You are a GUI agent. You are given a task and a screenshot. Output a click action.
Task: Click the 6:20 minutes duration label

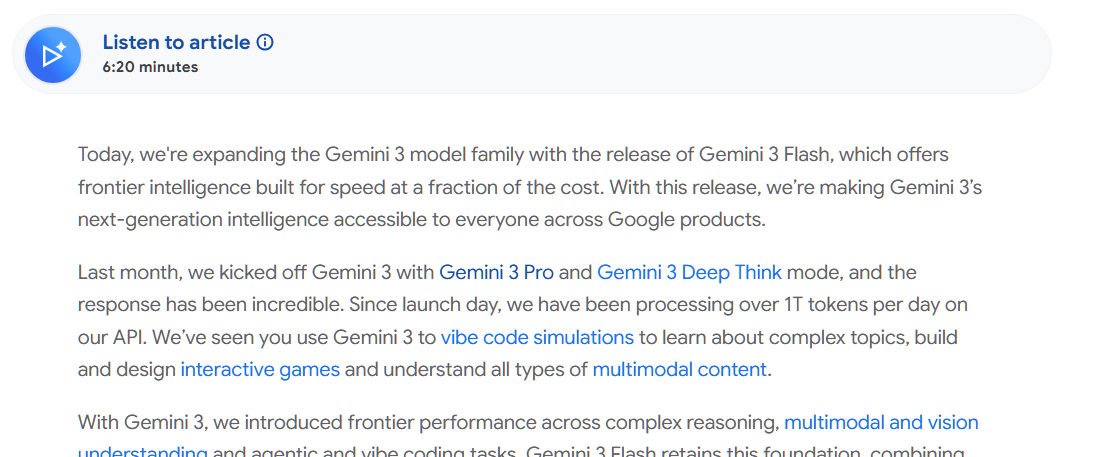(x=150, y=67)
